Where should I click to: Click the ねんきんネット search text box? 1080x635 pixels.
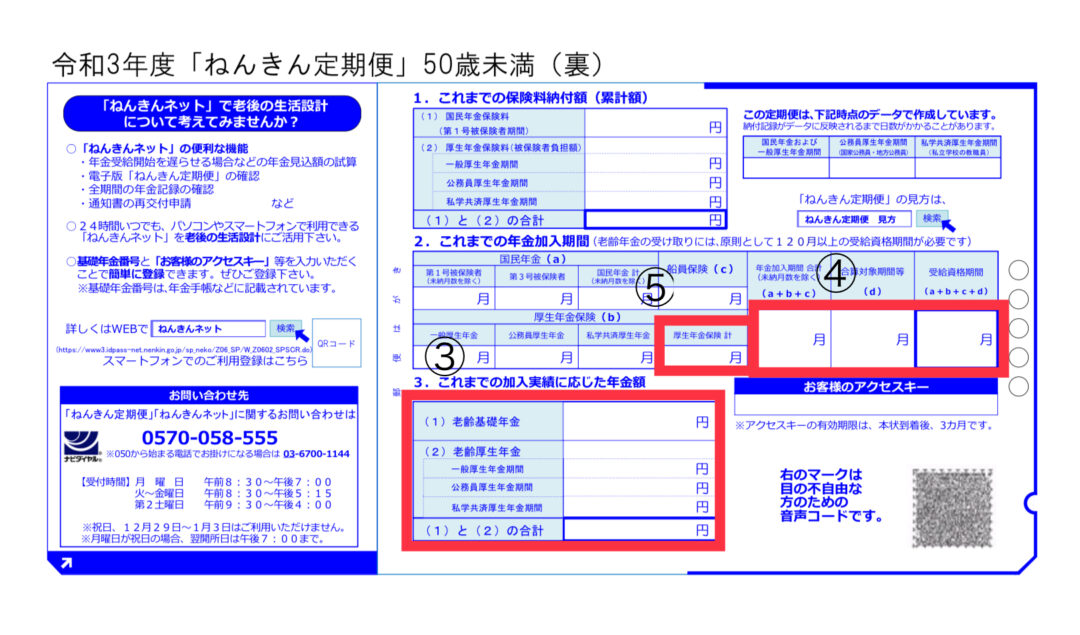coord(209,328)
